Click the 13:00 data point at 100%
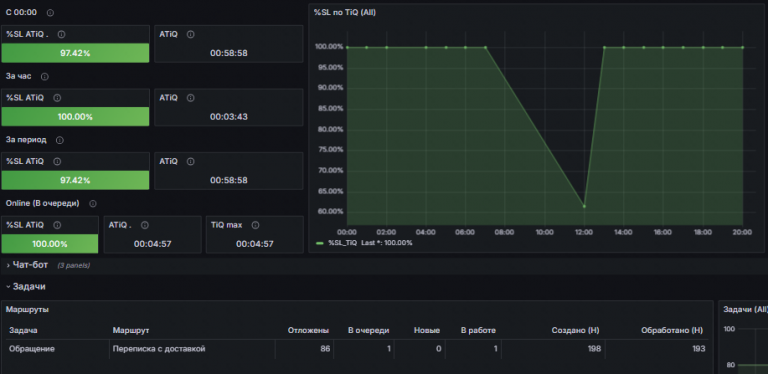768x374 pixels. pyautogui.click(x=604, y=47)
